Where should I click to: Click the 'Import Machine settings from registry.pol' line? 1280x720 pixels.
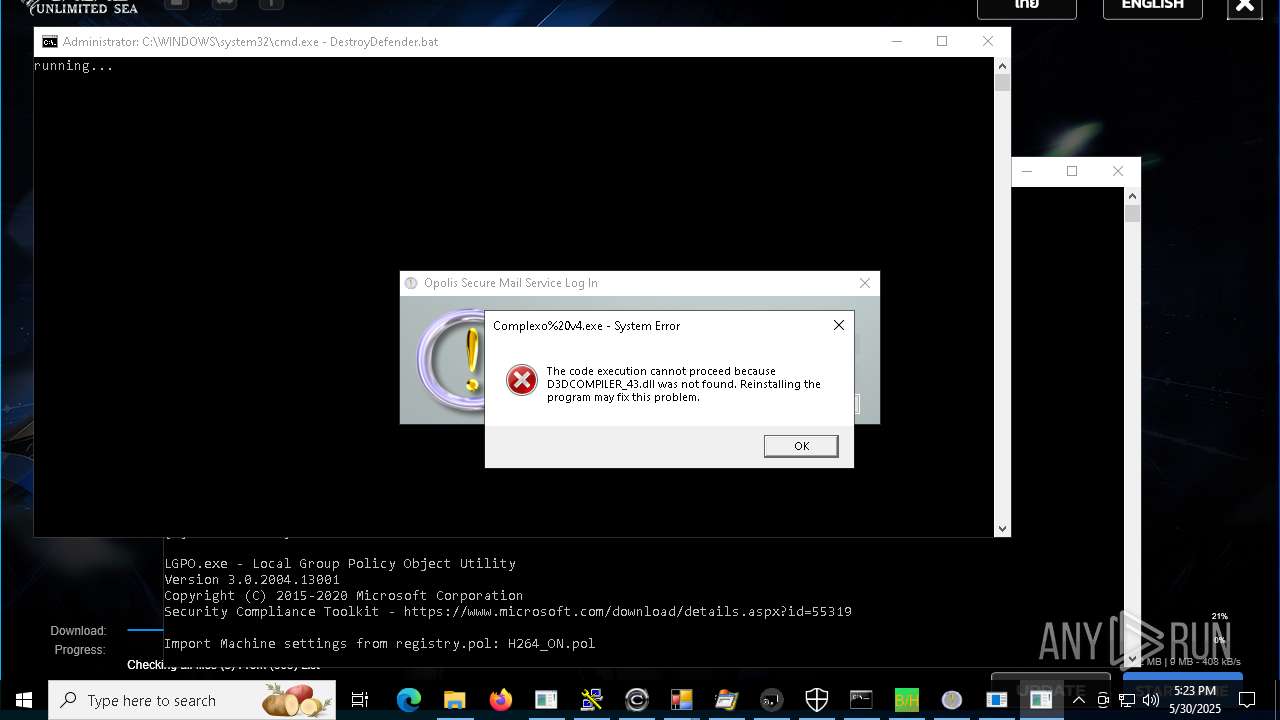[x=380, y=643]
